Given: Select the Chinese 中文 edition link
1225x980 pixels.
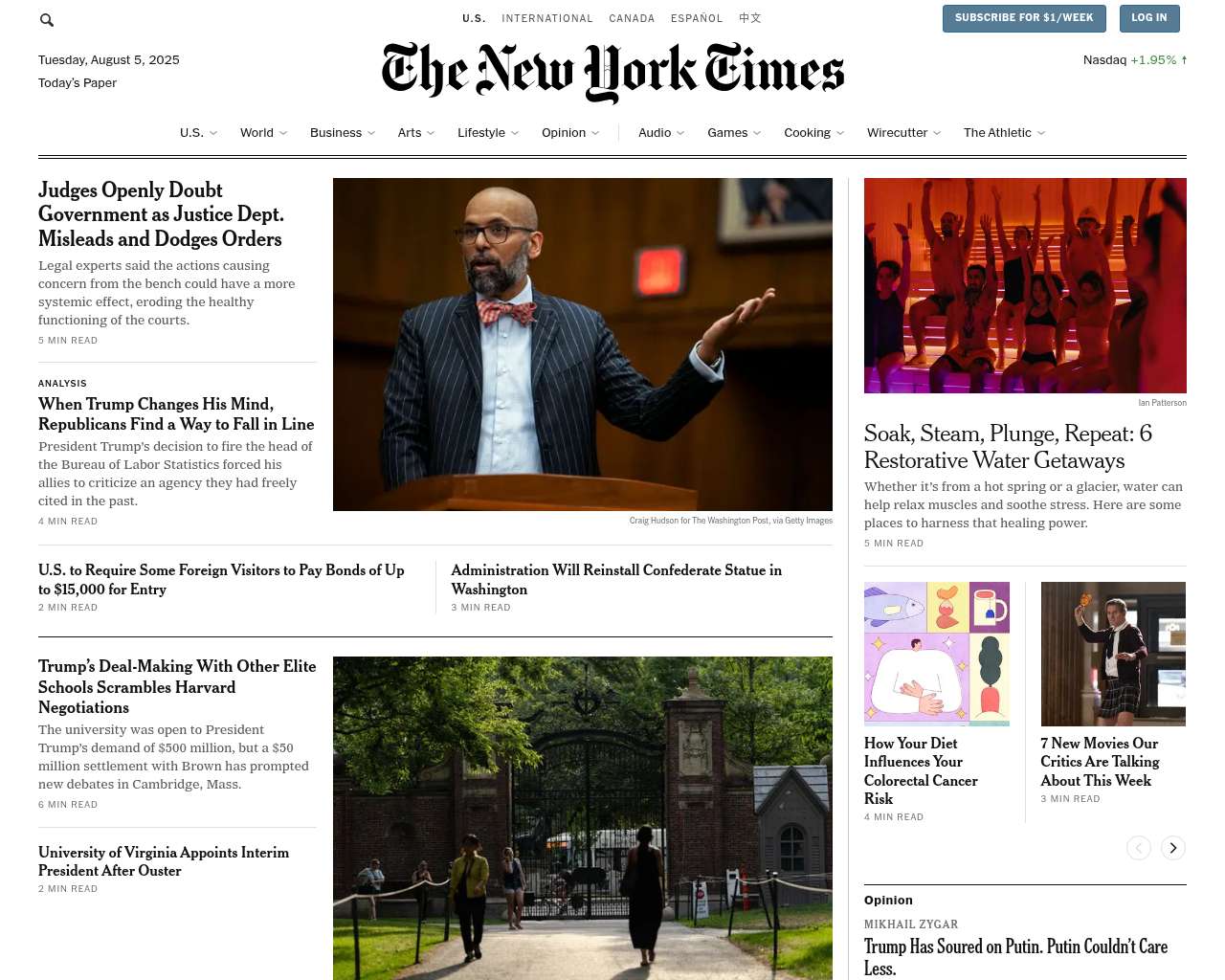Looking at the screenshot, I should coord(750,18).
